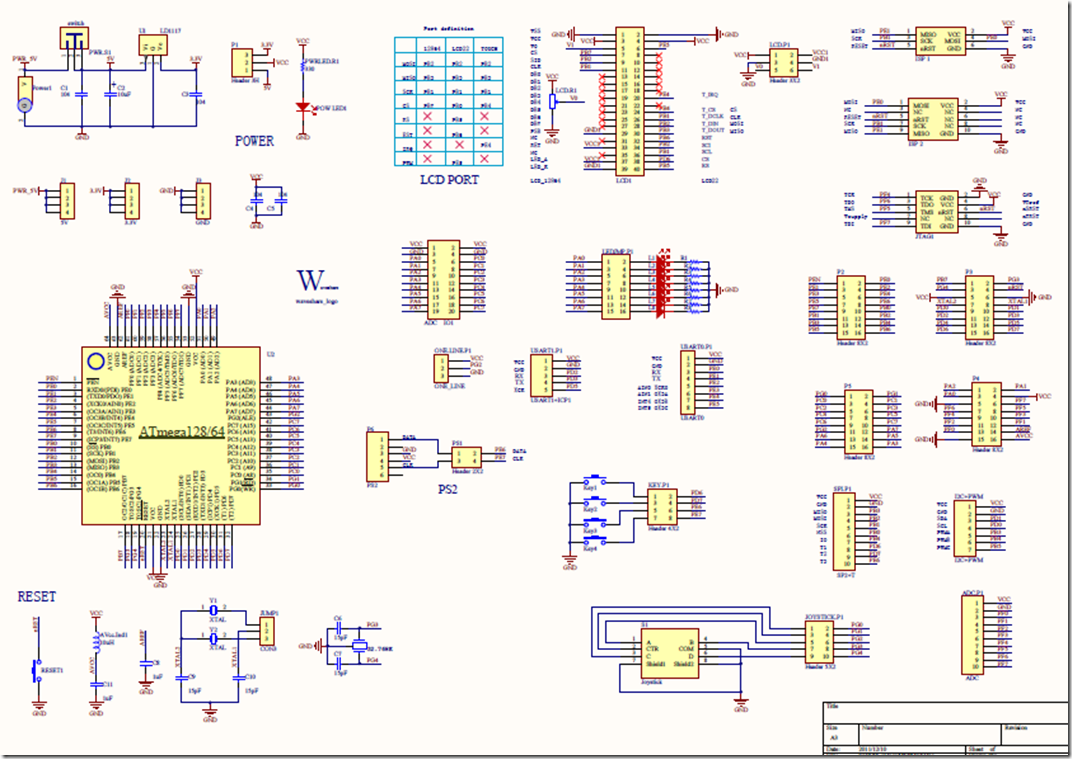Select the Port definition table
Screen dimensions: 1072x759
tap(448, 101)
